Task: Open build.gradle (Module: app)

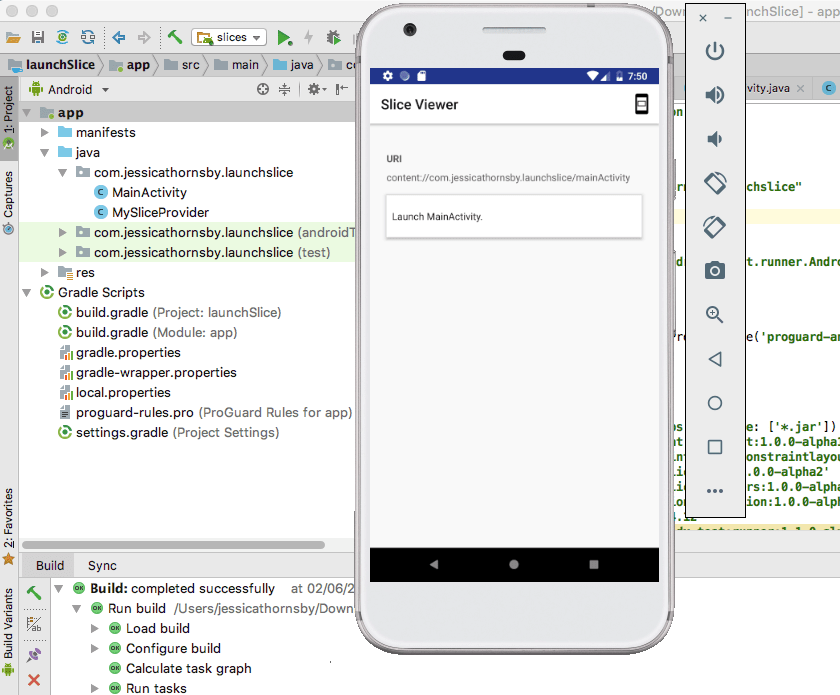Action: click(x=147, y=332)
